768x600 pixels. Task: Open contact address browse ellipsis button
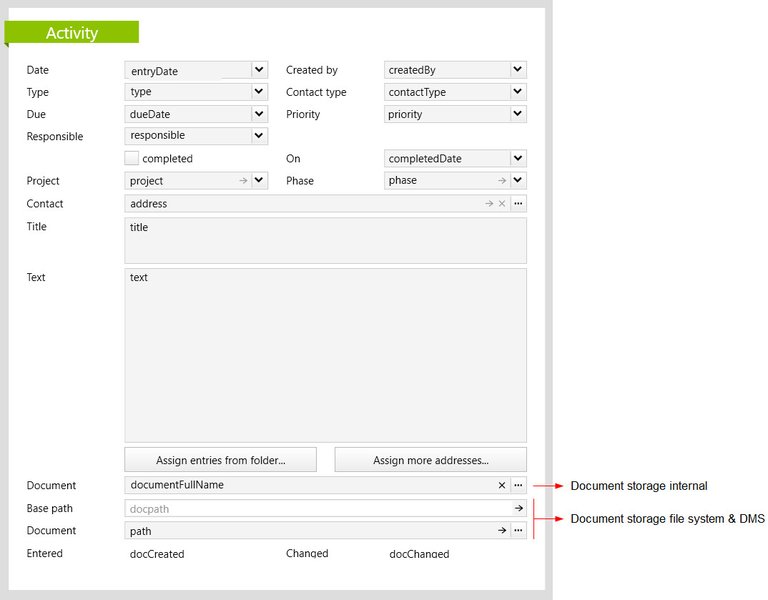pyautogui.click(x=518, y=203)
